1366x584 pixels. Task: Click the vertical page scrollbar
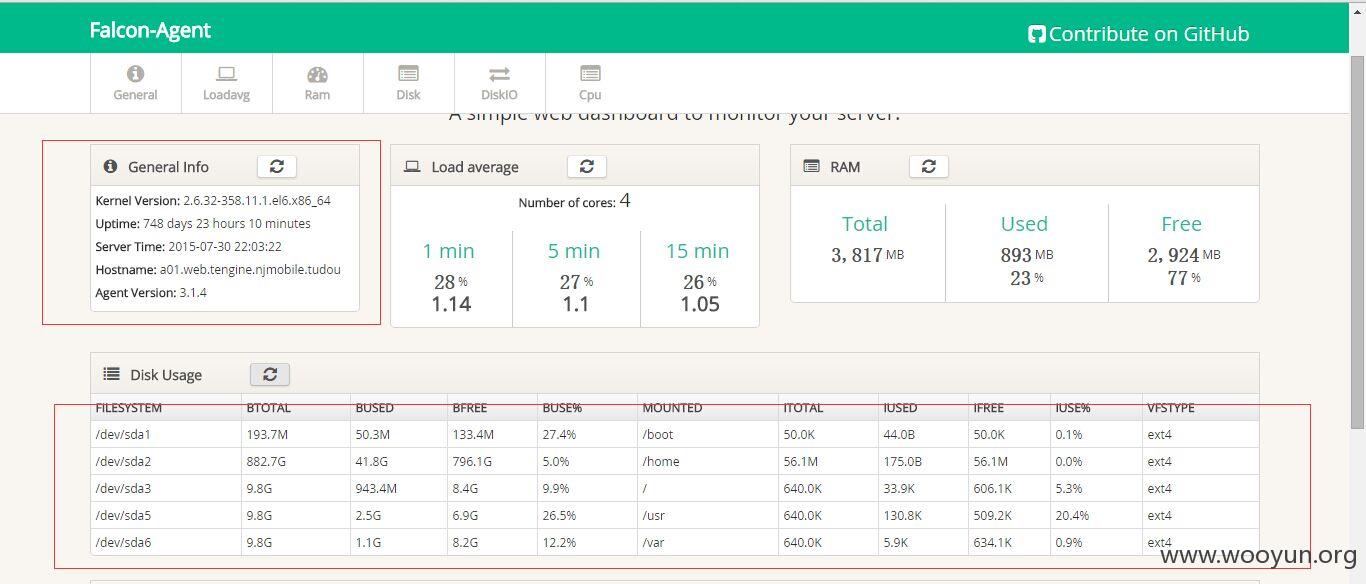pyautogui.click(x=1357, y=240)
